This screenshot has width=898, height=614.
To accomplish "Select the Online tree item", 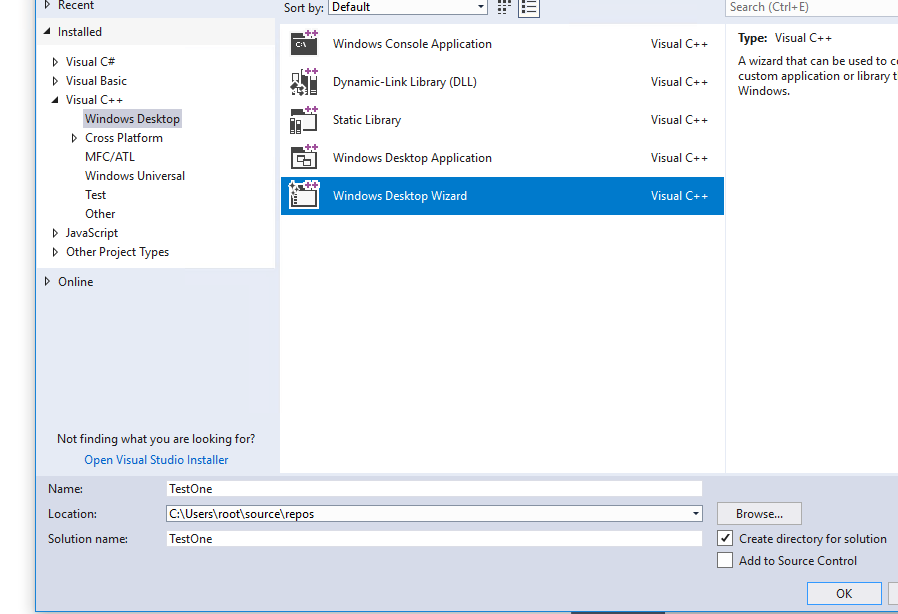I will [x=76, y=282].
